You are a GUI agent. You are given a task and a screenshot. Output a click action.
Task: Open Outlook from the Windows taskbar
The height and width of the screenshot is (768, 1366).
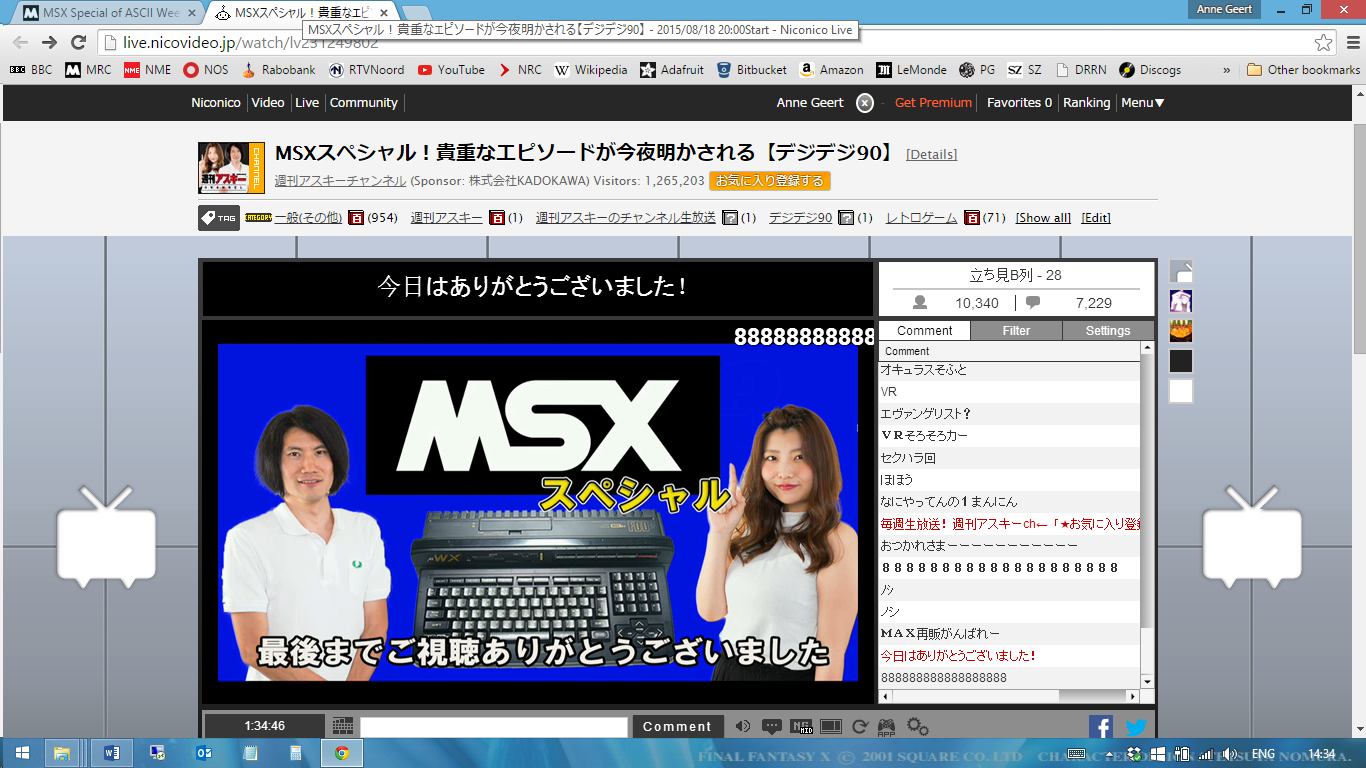coord(204,753)
